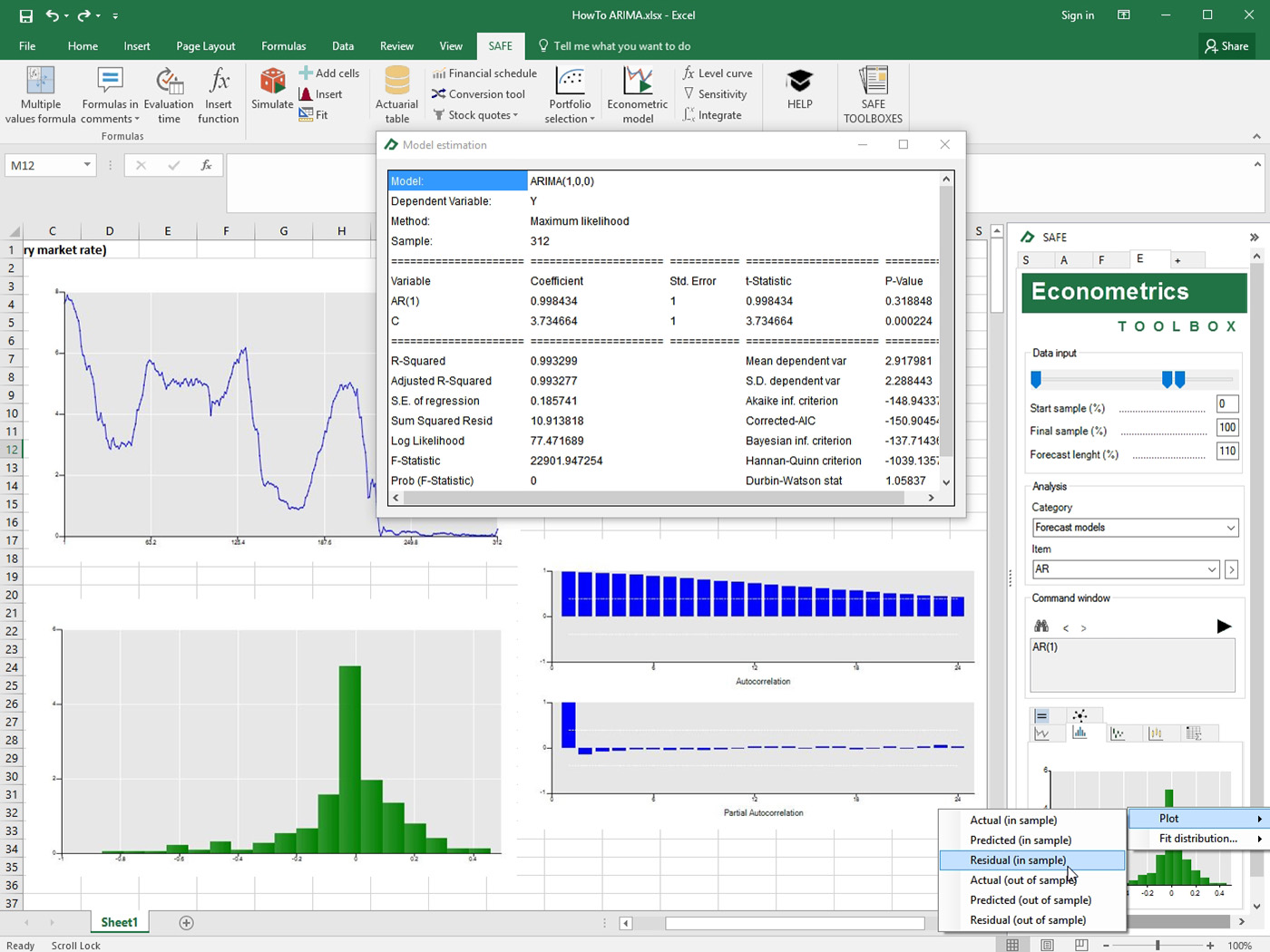Click the Simulate dice icon
The height and width of the screenshot is (952, 1270).
point(272,81)
